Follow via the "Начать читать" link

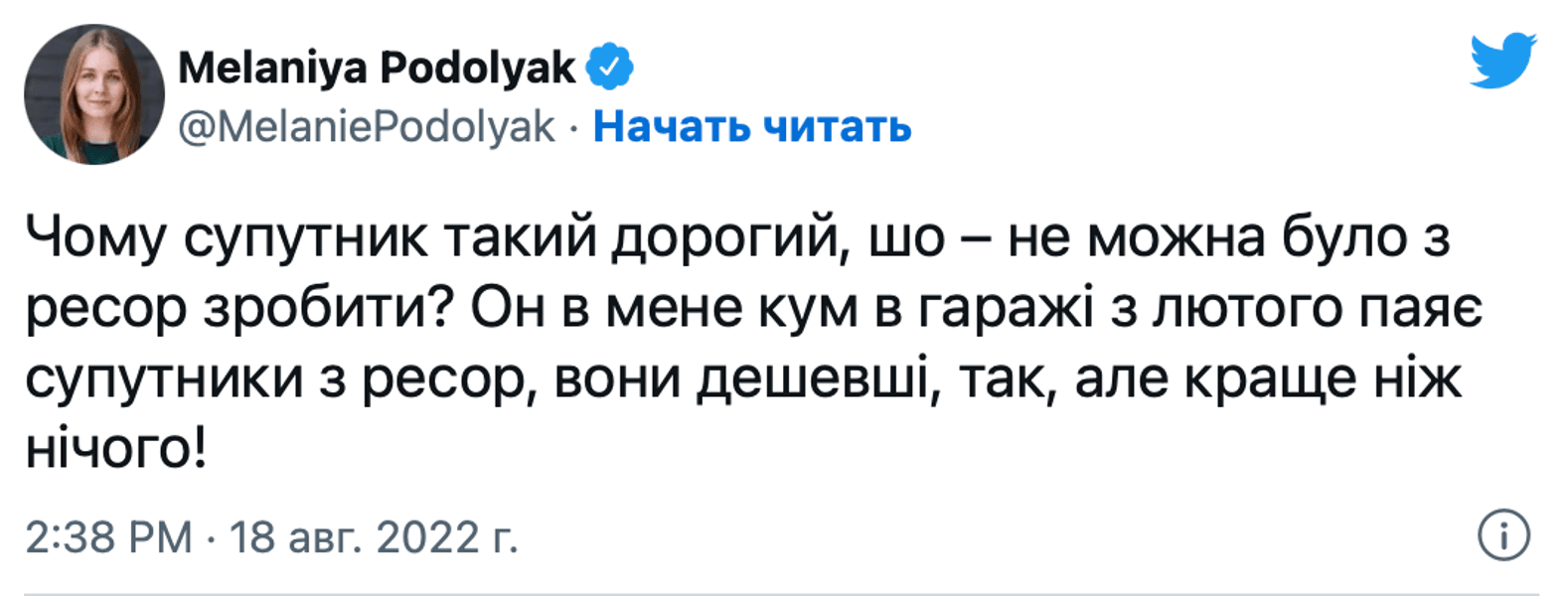click(752, 126)
